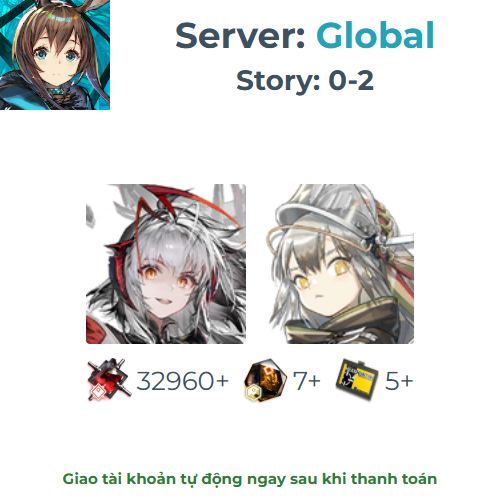The width and height of the screenshot is (500, 500).
Task: Click the Originite Prime gem icon
Action: click(265, 380)
